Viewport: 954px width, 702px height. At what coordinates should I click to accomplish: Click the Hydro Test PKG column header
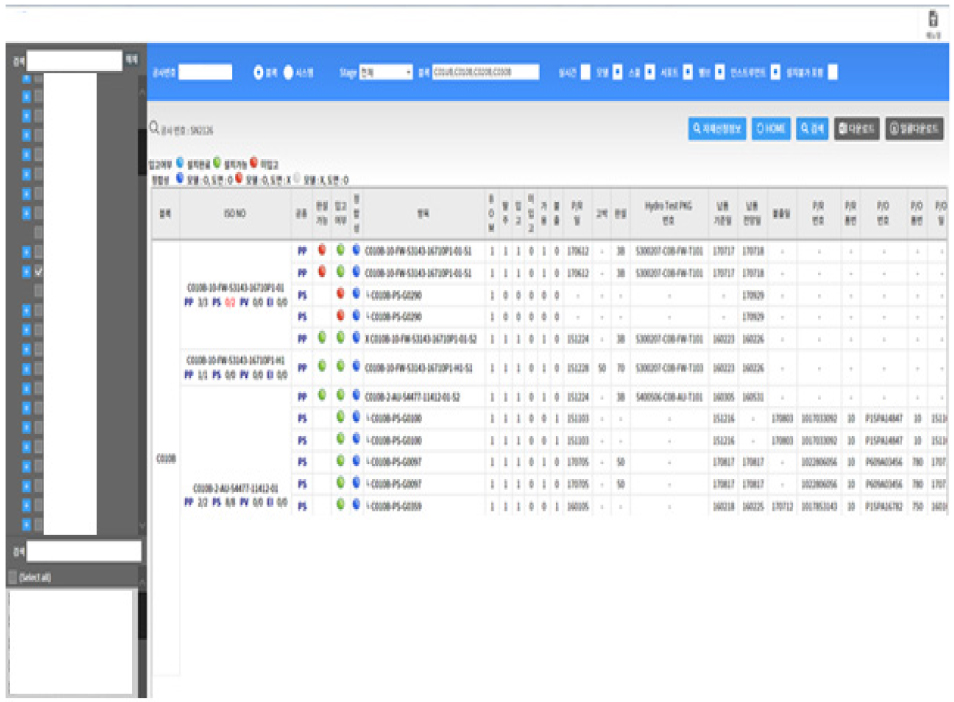668,214
